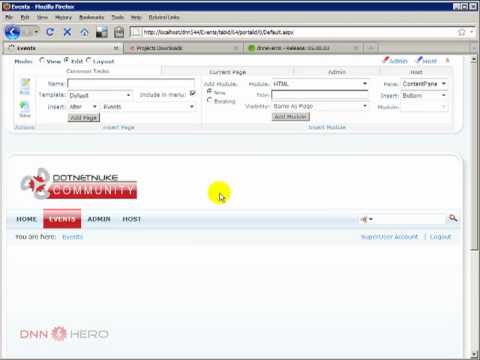
Task: Click the Add Page button
Action: (84, 118)
